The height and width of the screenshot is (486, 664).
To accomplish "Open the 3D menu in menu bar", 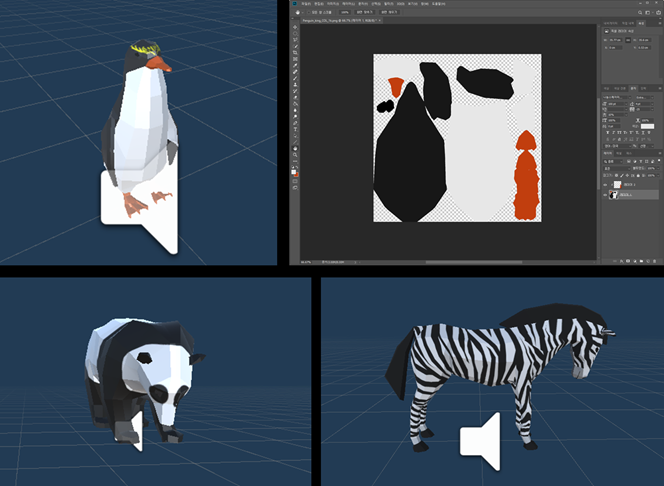I will [401, 4].
